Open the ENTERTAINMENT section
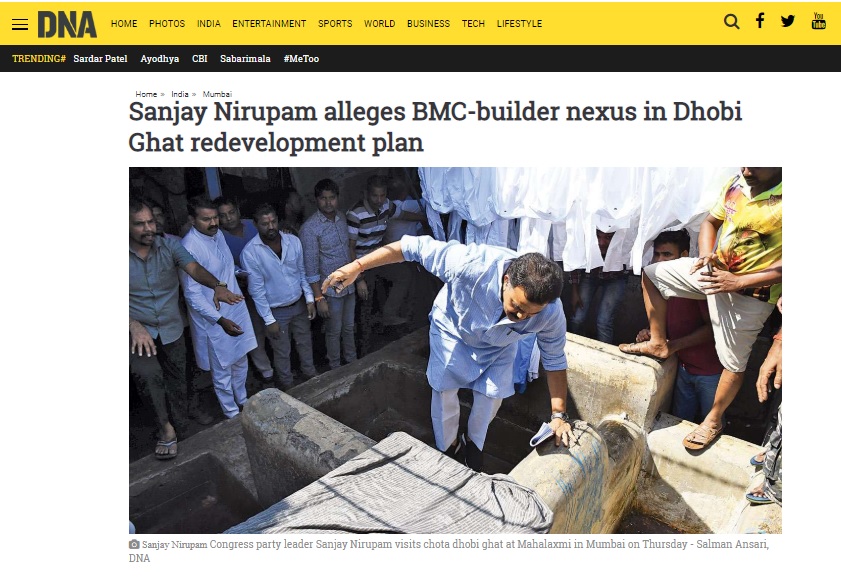This screenshot has height=582, width=841. click(269, 24)
